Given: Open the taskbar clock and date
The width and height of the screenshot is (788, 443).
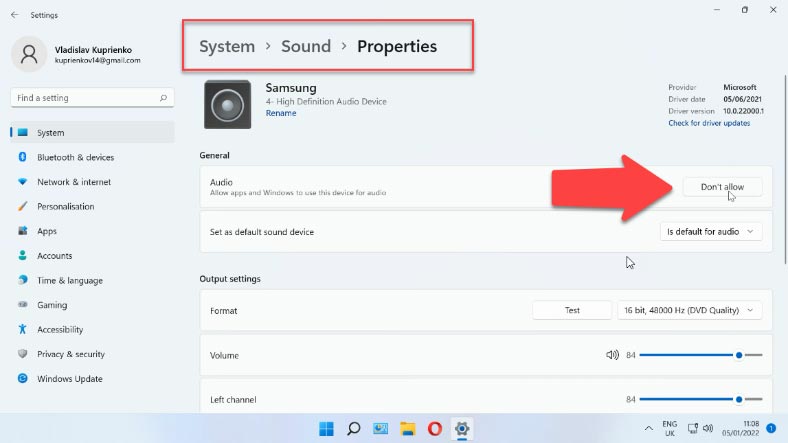Looking at the screenshot, I should (741, 428).
